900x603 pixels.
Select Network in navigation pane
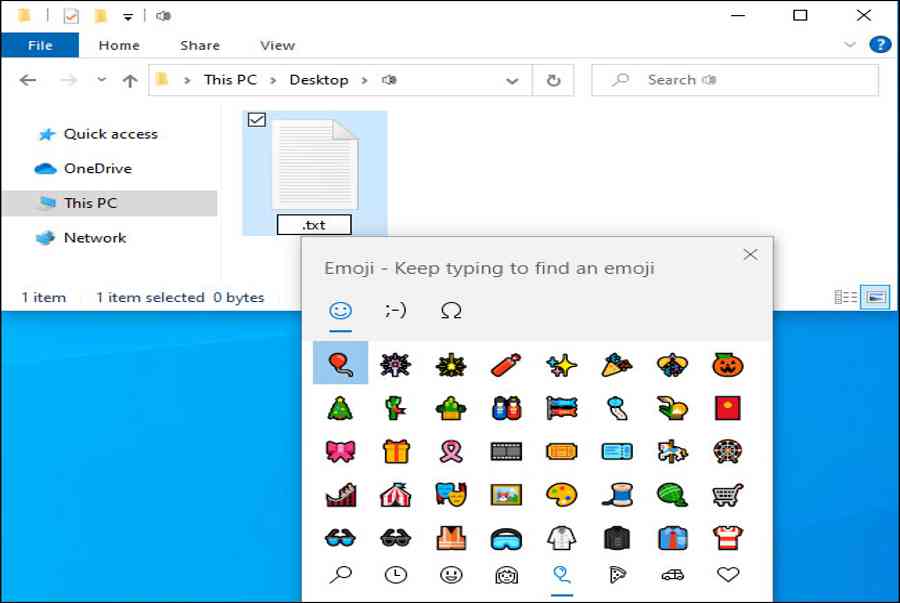point(80,238)
